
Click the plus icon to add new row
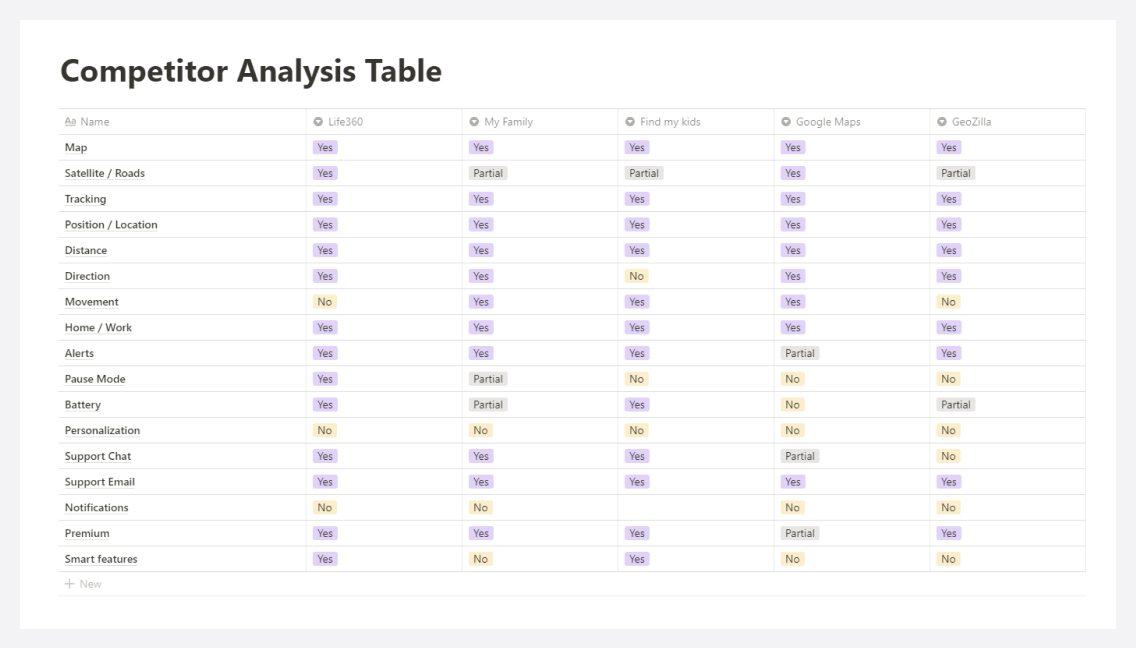[x=70, y=584]
